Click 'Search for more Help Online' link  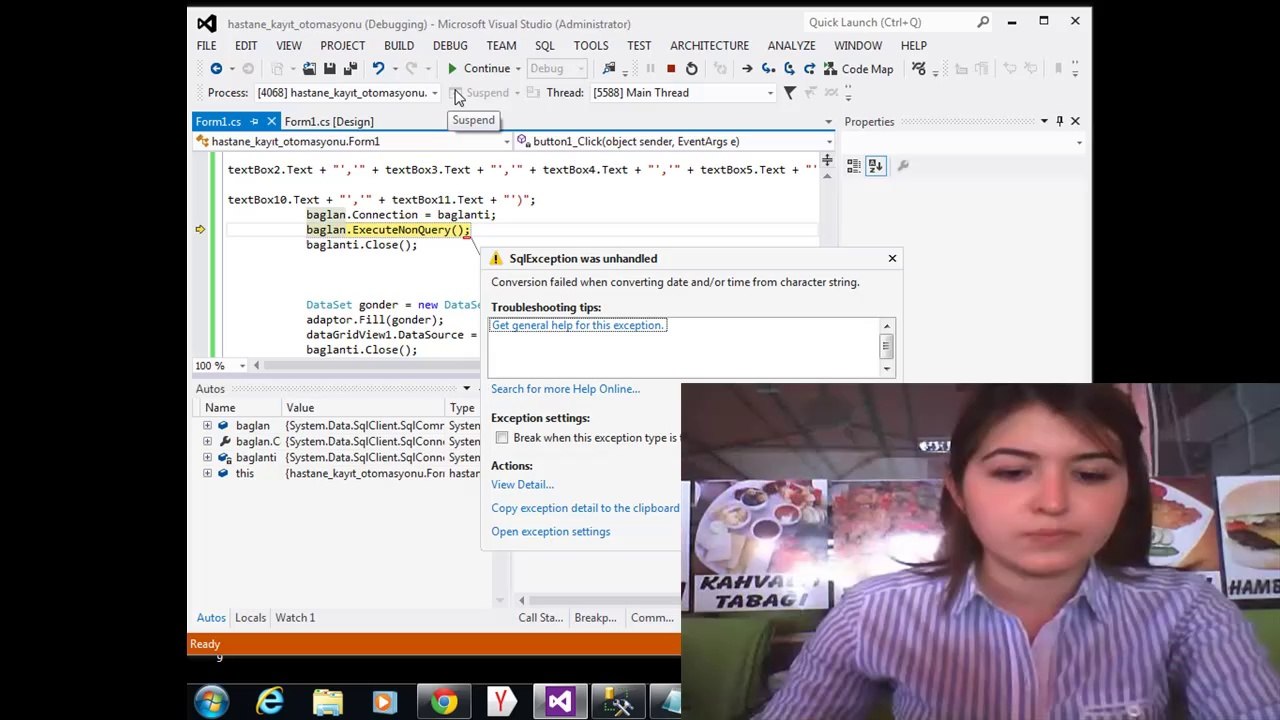coord(565,389)
